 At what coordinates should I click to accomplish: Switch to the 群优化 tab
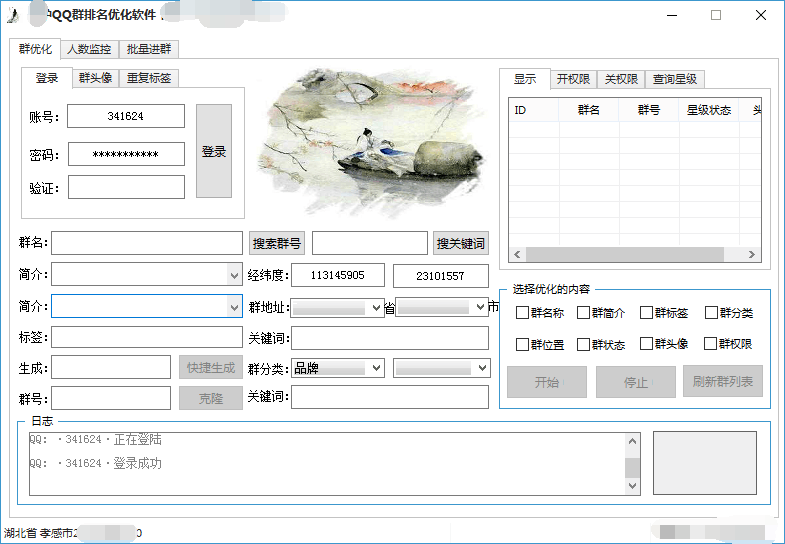[x=35, y=49]
